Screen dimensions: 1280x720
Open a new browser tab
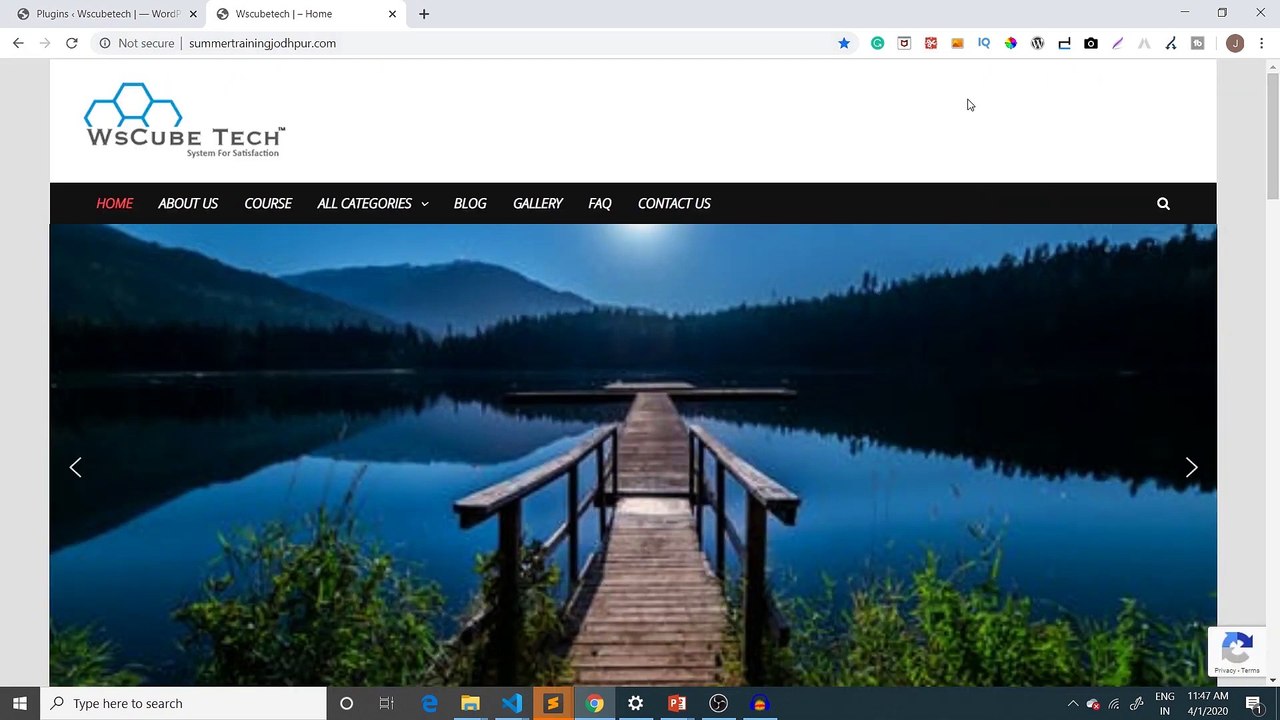[x=424, y=14]
